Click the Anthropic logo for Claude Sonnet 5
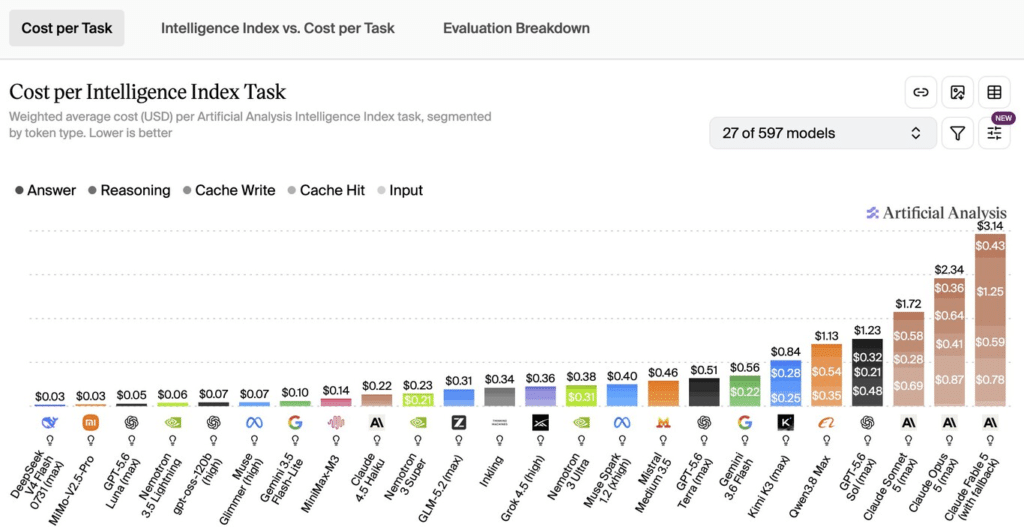 point(908,423)
